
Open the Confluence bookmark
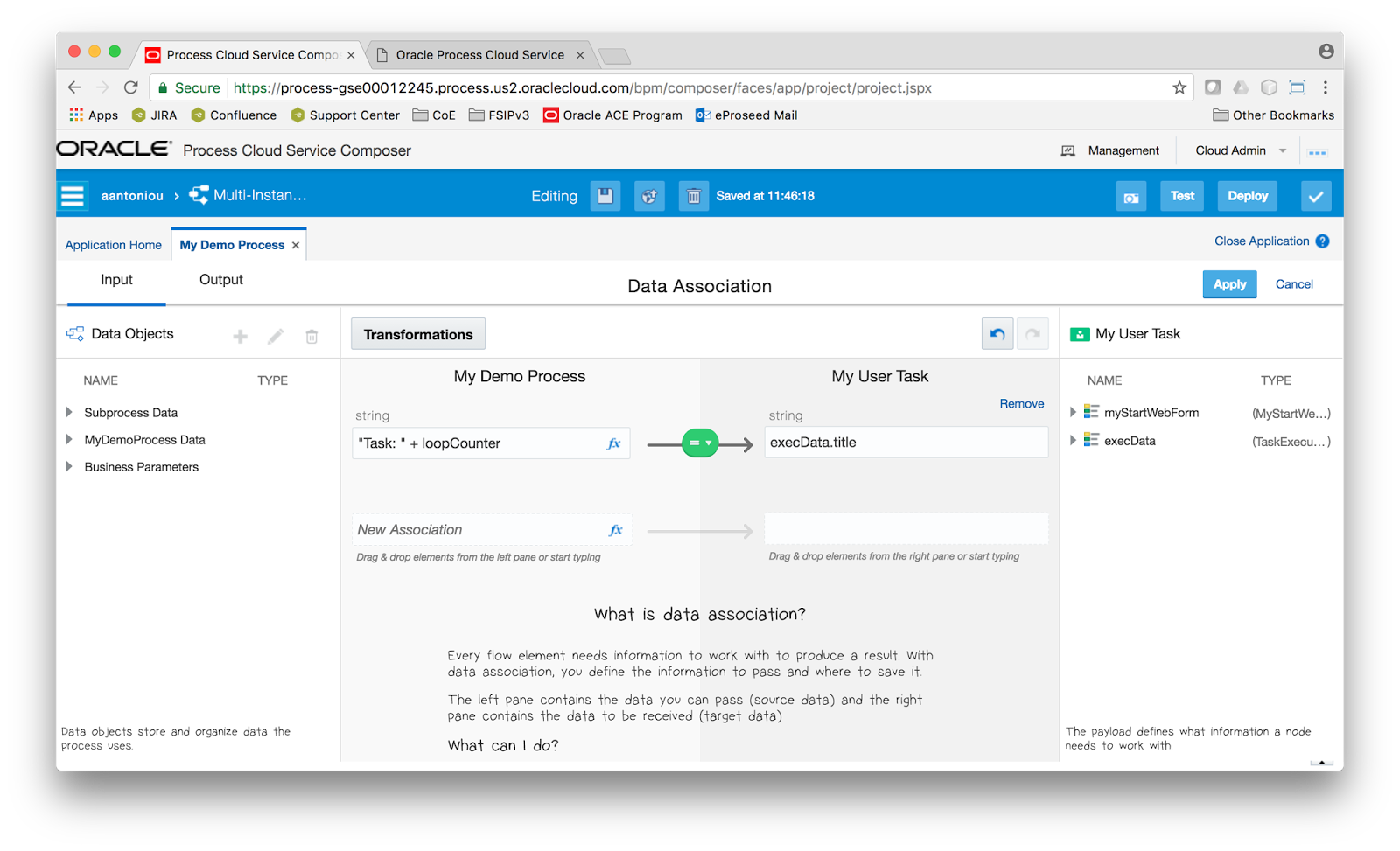tap(234, 115)
